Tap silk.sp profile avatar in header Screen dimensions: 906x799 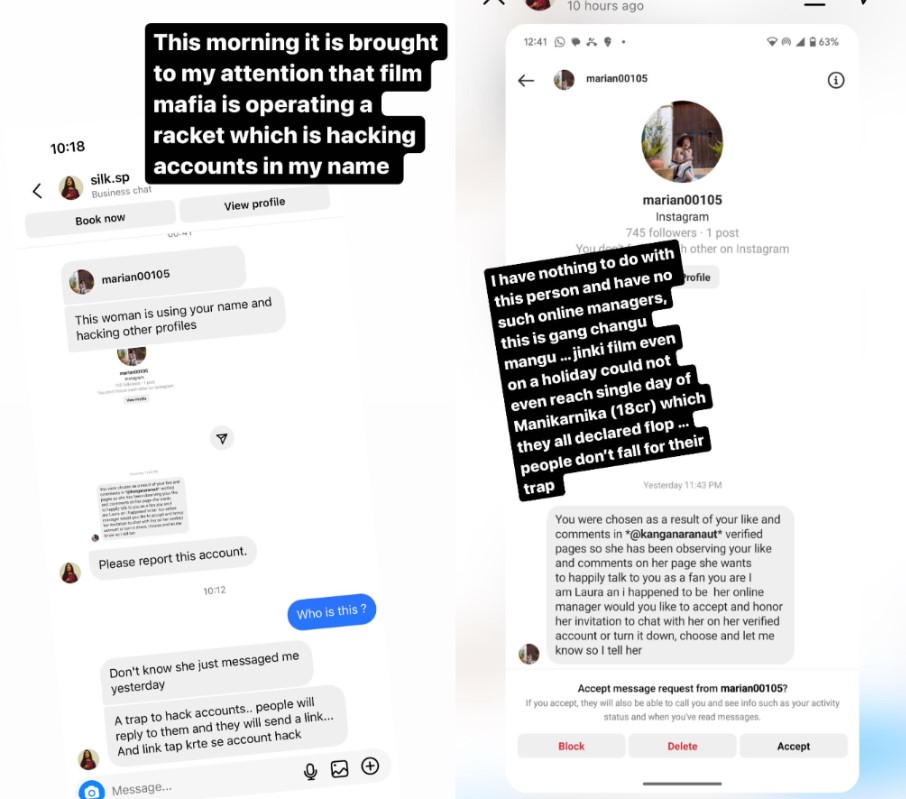coord(71,188)
